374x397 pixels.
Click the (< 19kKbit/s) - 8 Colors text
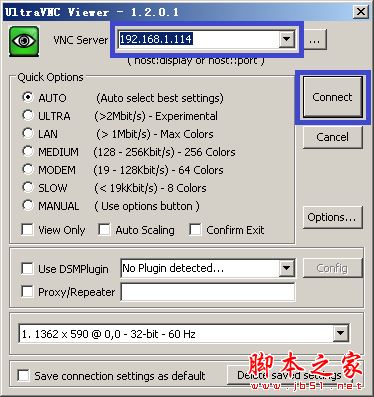pos(150,188)
